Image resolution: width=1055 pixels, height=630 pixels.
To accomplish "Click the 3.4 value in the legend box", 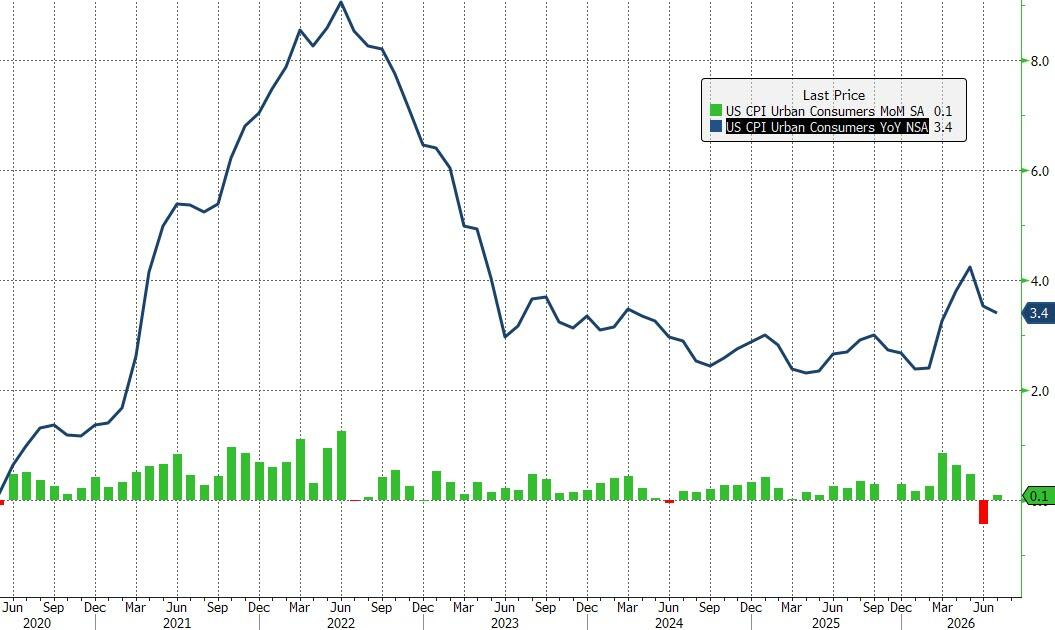I will tap(943, 127).
